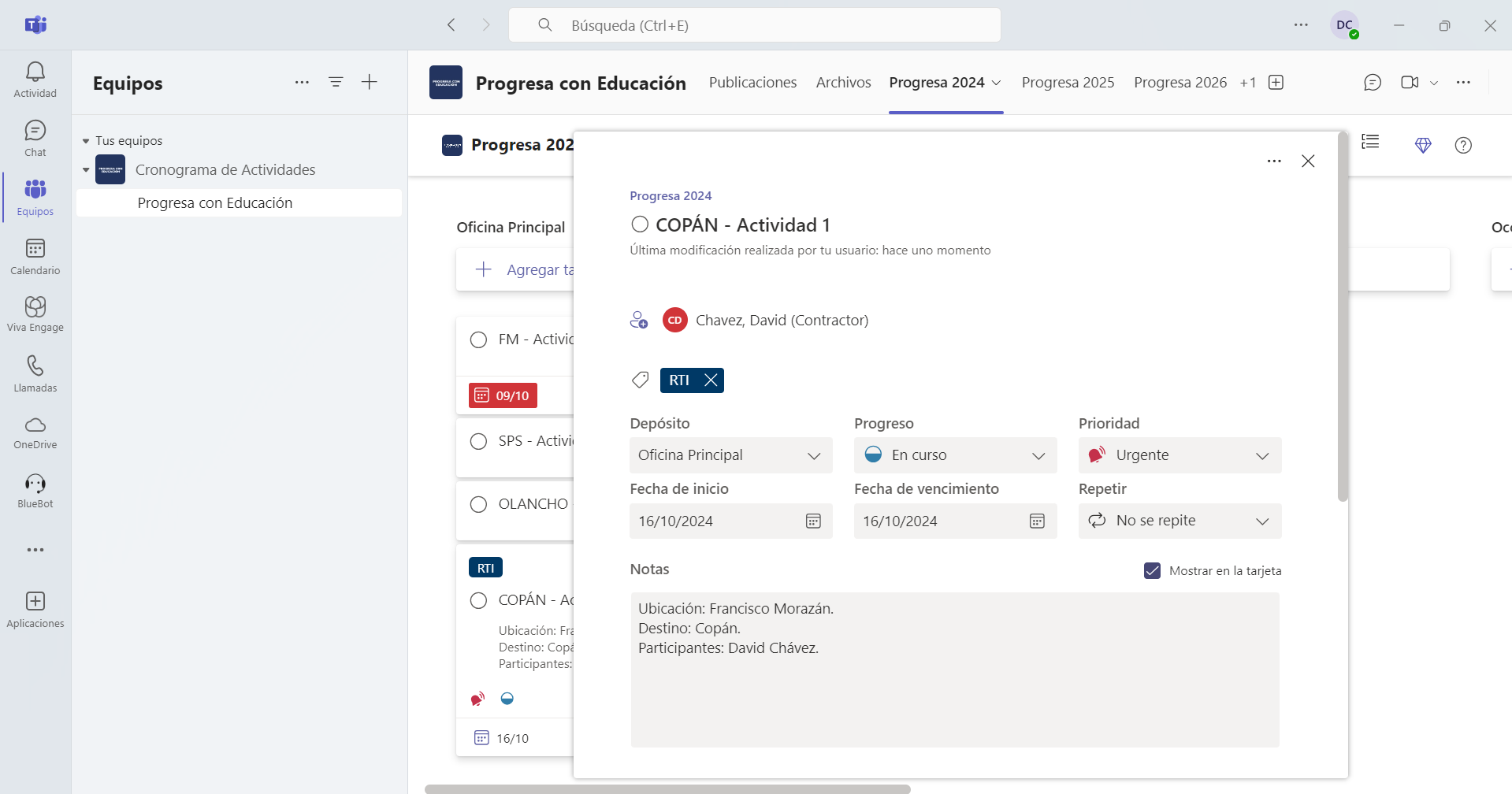The image size is (1512, 794).
Task: Click the premium diamond icon
Action: click(1423, 145)
